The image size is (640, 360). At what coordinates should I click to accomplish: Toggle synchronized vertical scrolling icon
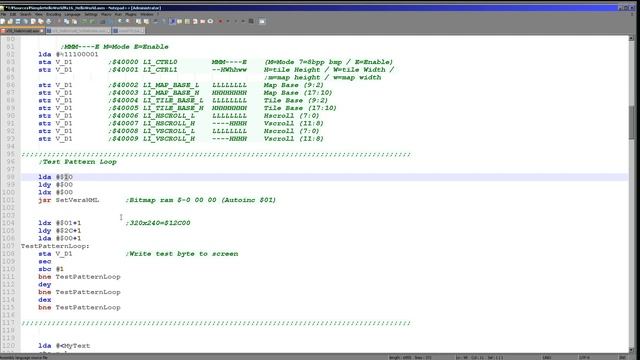click(x=138, y=21)
